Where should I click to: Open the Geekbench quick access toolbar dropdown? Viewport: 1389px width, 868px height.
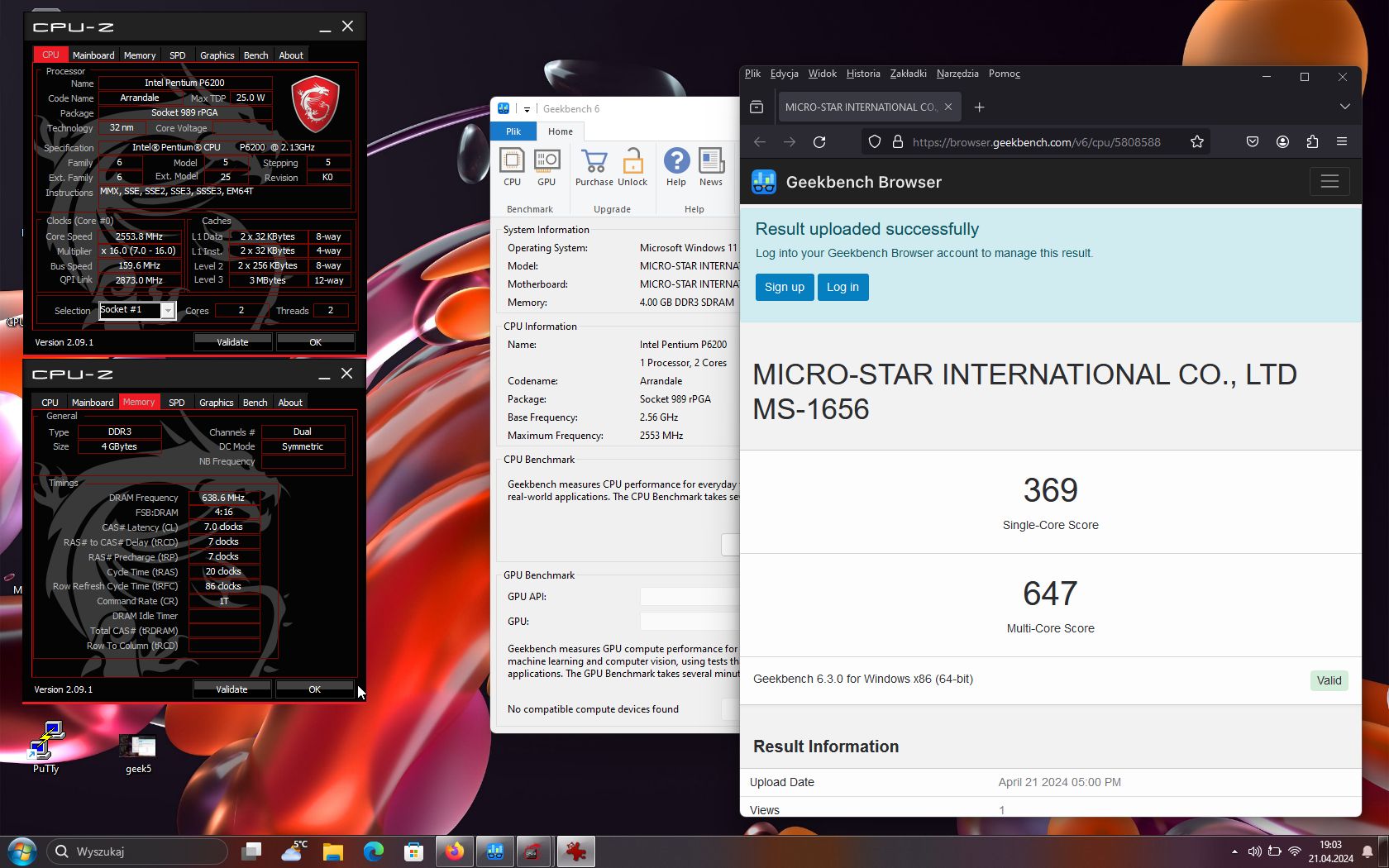[527, 109]
